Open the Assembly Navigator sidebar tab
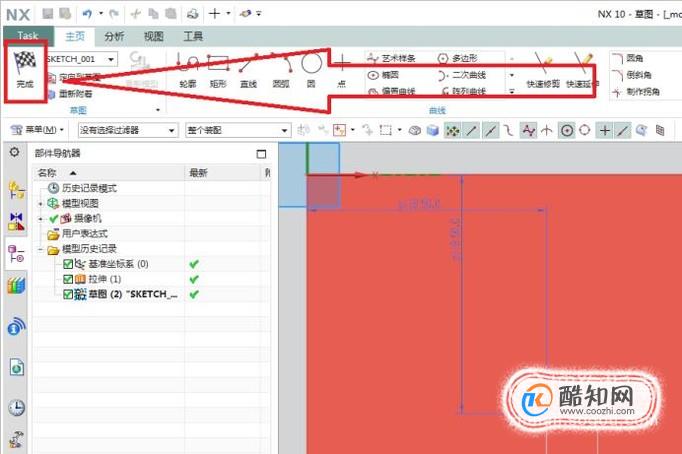Viewport: 682px width, 454px height. pyautogui.click(x=16, y=190)
